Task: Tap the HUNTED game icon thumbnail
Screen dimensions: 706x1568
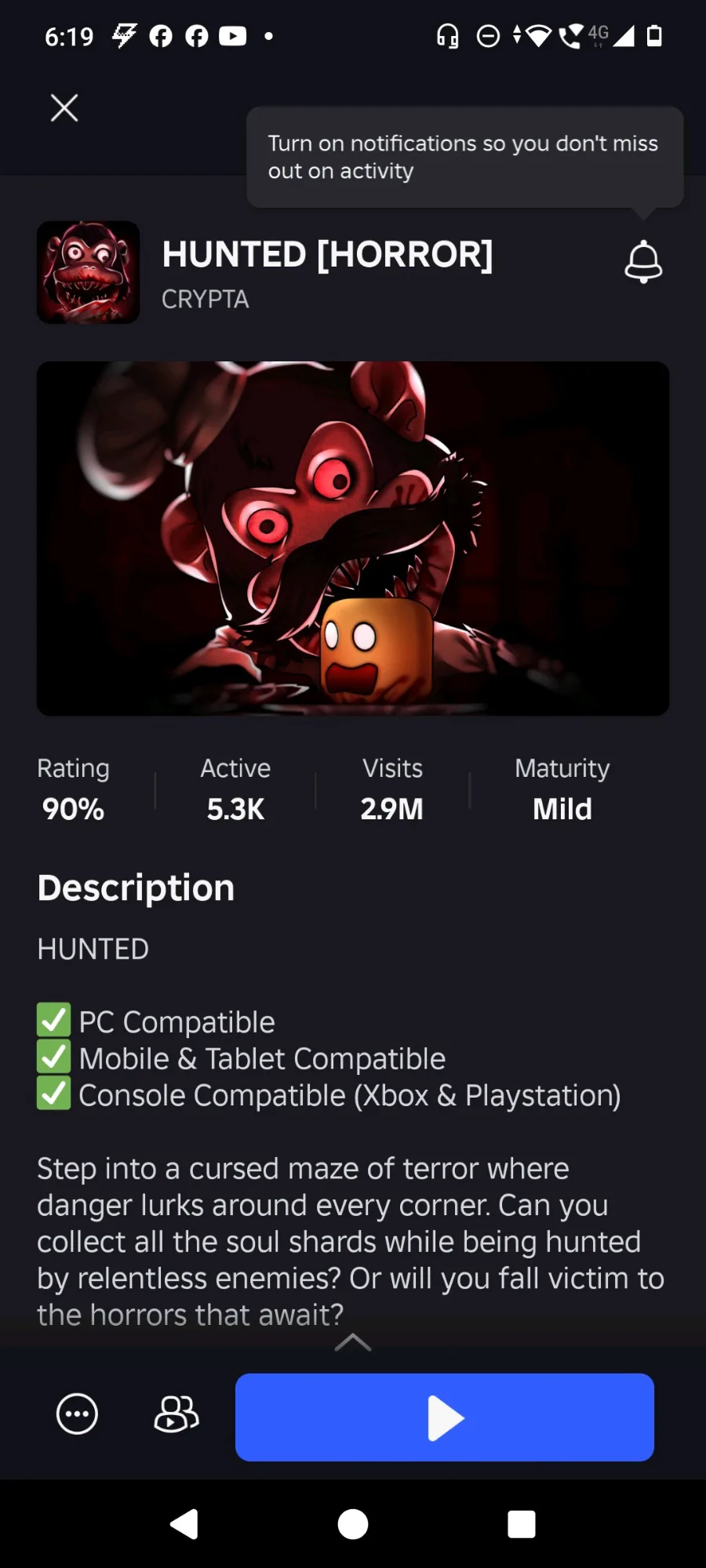Action: click(89, 272)
